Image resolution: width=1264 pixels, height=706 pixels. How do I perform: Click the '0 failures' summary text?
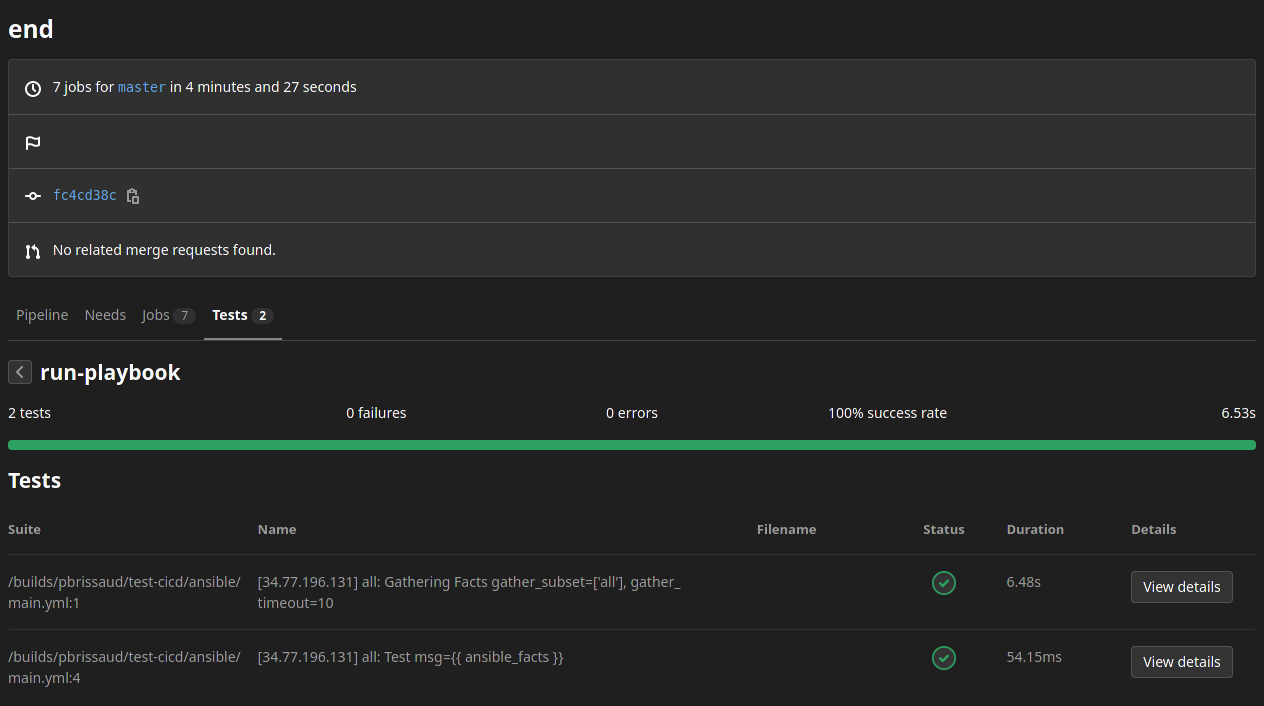point(376,412)
